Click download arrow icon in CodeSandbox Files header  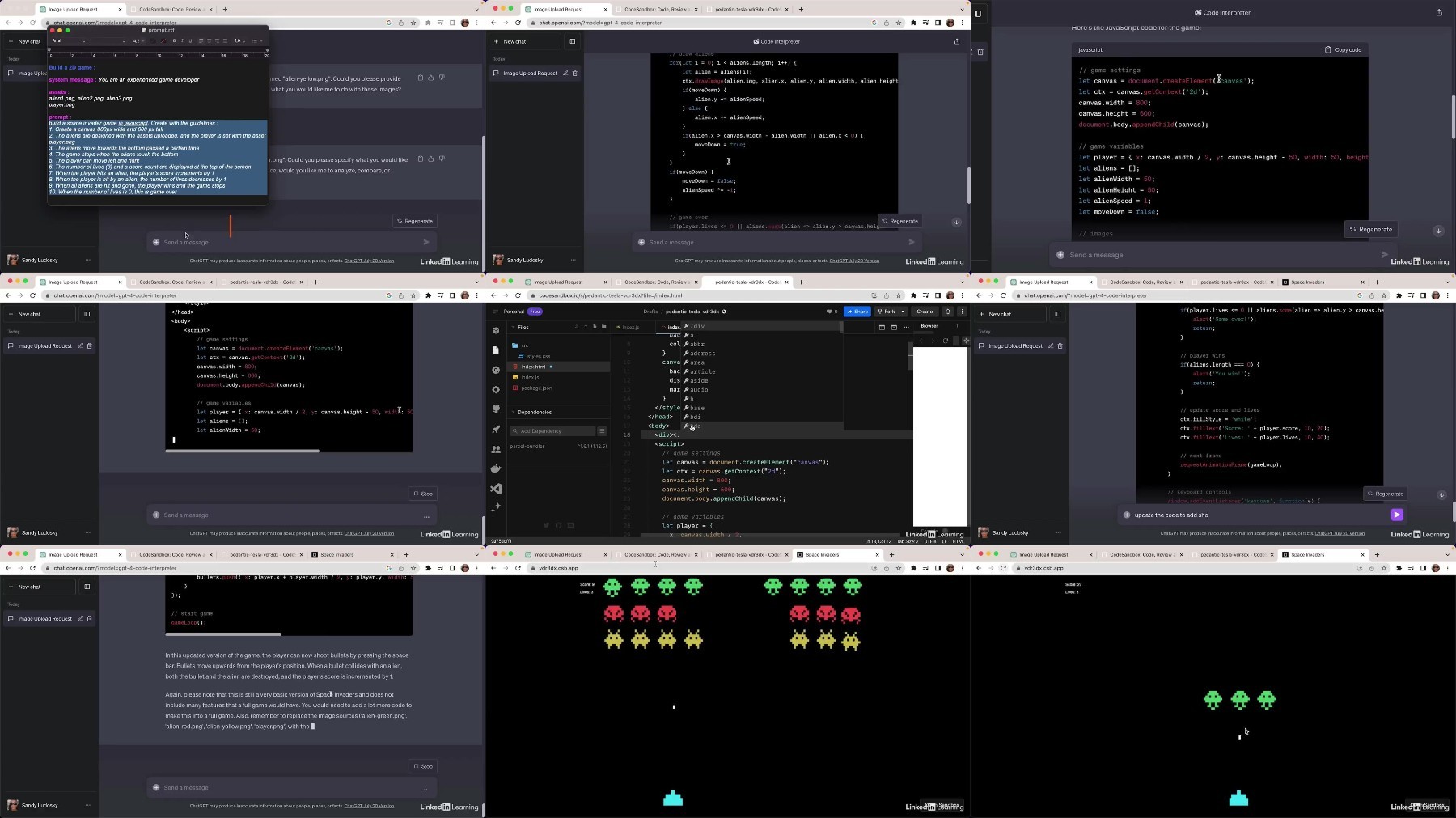tap(577, 327)
